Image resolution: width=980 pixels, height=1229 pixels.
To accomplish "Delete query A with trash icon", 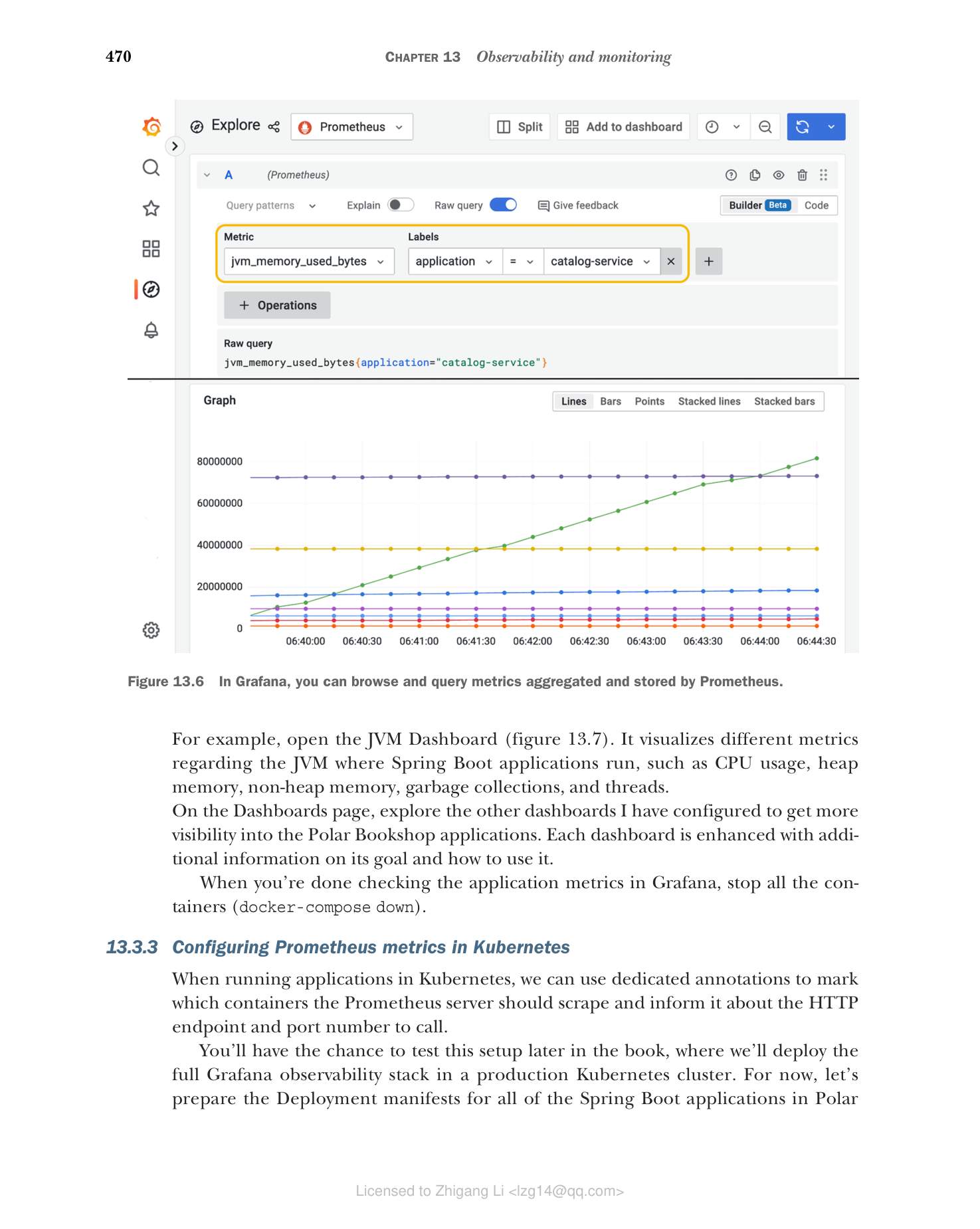I will [x=803, y=175].
